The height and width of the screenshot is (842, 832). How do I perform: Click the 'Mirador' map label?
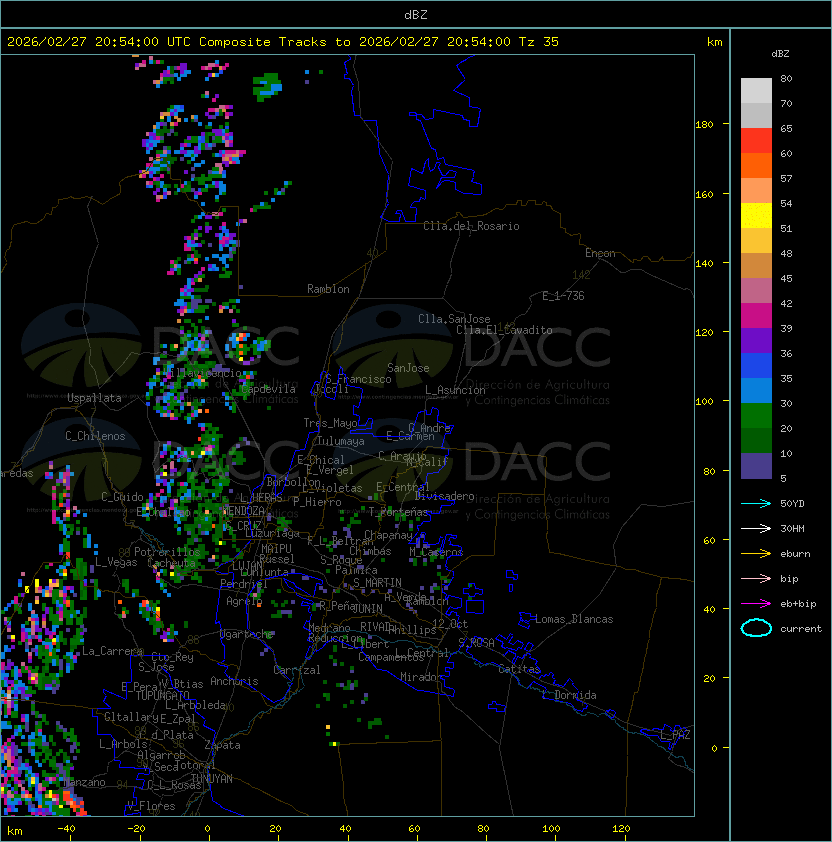coord(422,677)
